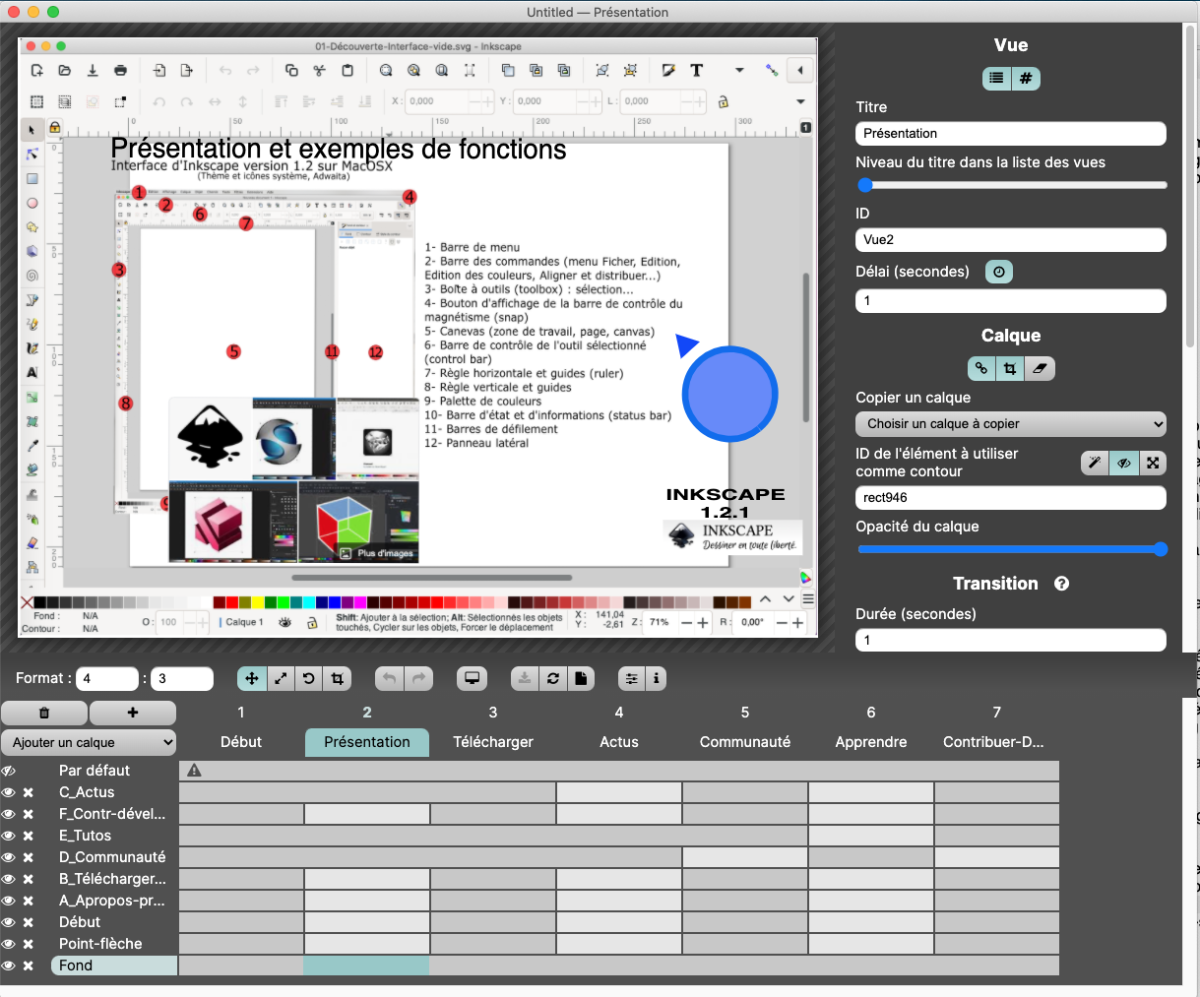The height and width of the screenshot is (997, 1200).
Task: Select the Communauté frame
Action: (x=745, y=742)
